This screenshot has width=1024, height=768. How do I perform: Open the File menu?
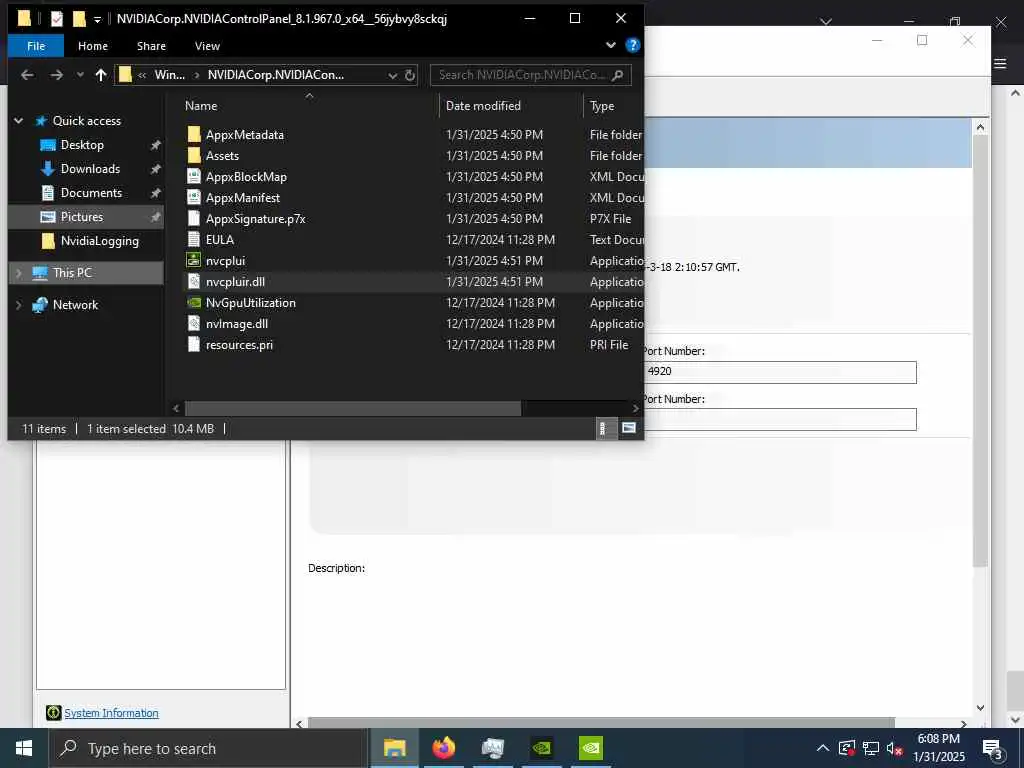(x=36, y=46)
